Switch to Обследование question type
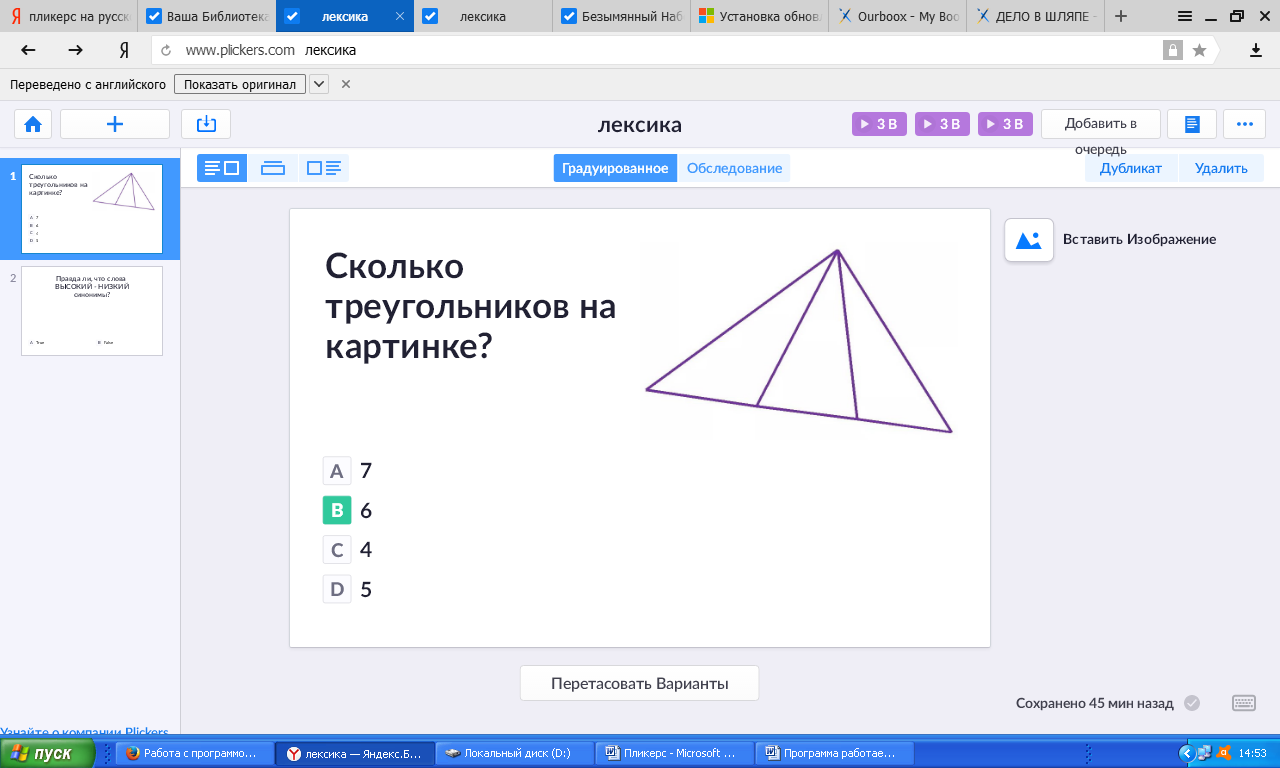Viewport: 1280px width, 768px height. pos(734,168)
